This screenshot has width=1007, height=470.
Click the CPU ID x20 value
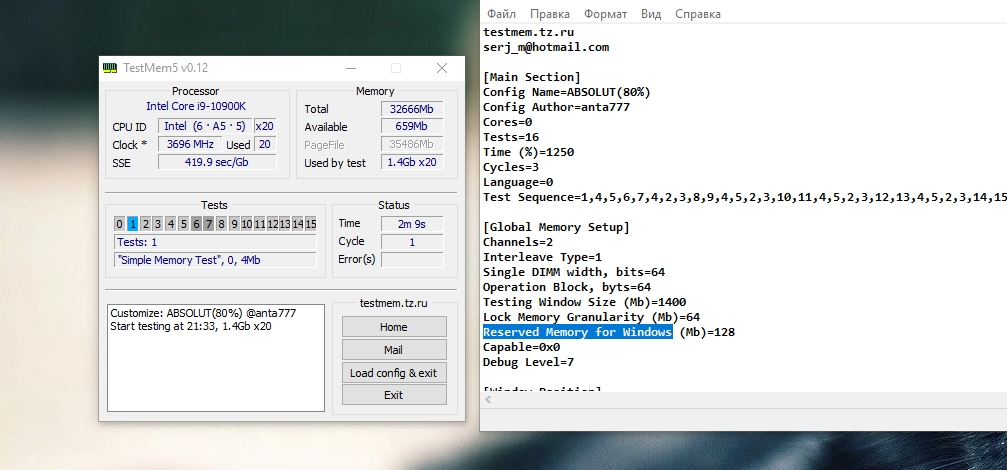tap(265, 126)
